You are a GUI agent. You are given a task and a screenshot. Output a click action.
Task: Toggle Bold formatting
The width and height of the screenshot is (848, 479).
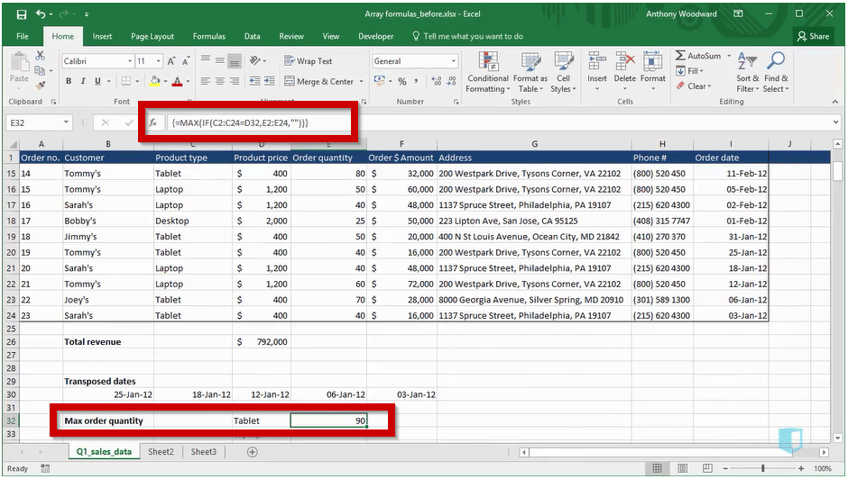[x=68, y=81]
